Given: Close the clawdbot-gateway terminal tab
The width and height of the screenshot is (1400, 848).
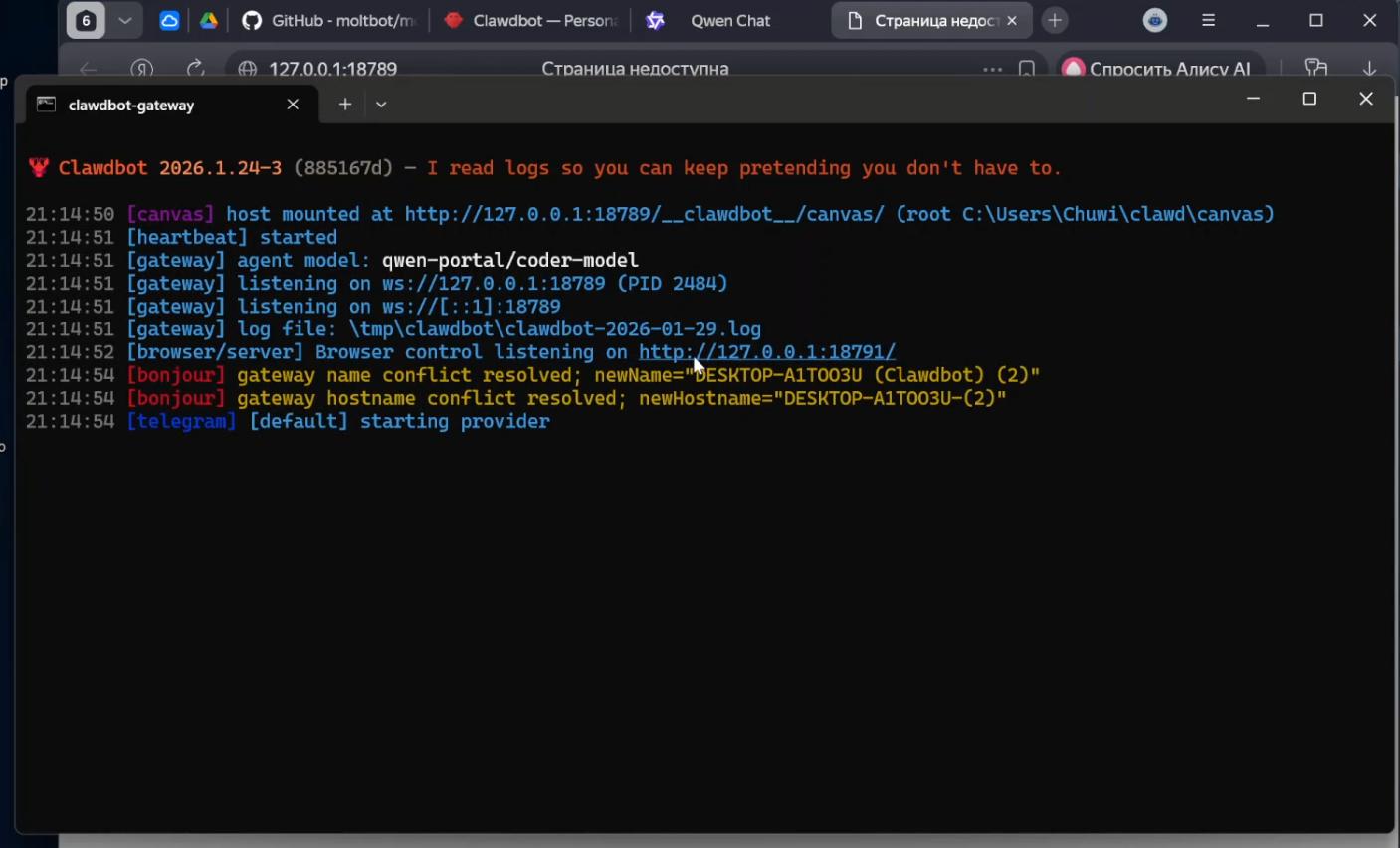Looking at the screenshot, I should coord(293,105).
